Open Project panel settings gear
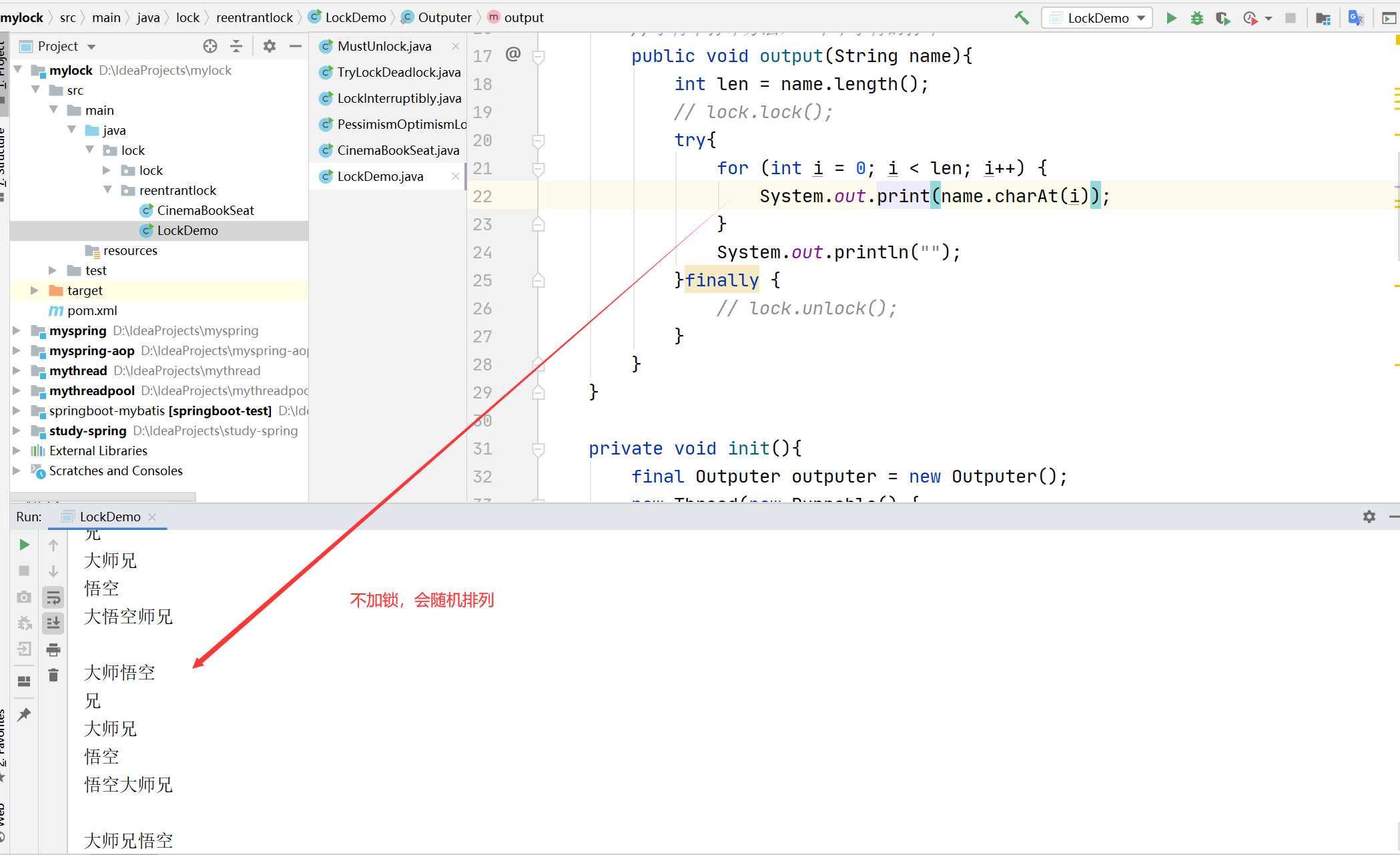This screenshot has height=855, width=1400. point(270,46)
